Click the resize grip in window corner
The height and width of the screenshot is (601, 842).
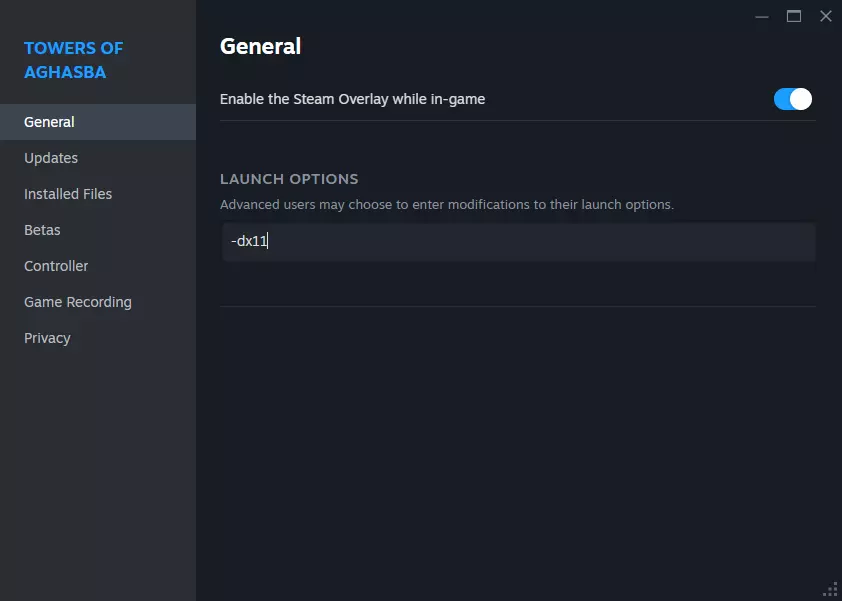tap(830, 589)
